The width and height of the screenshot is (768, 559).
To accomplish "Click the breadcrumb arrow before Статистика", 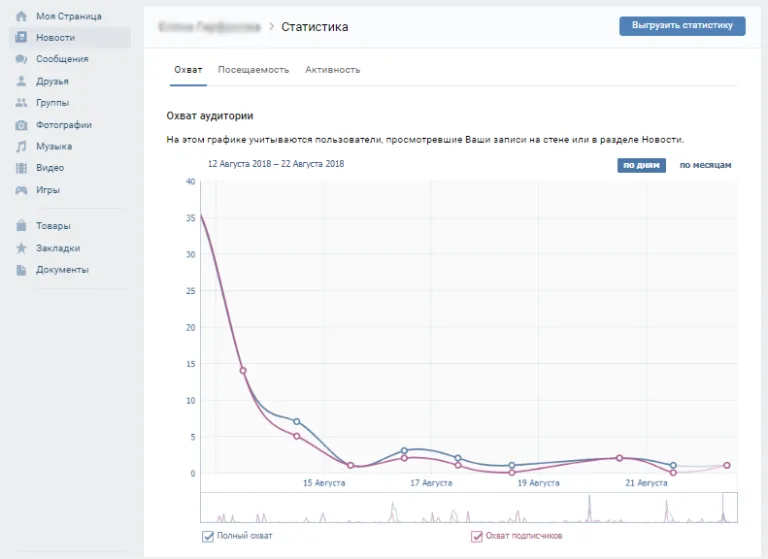I will point(272,26).
